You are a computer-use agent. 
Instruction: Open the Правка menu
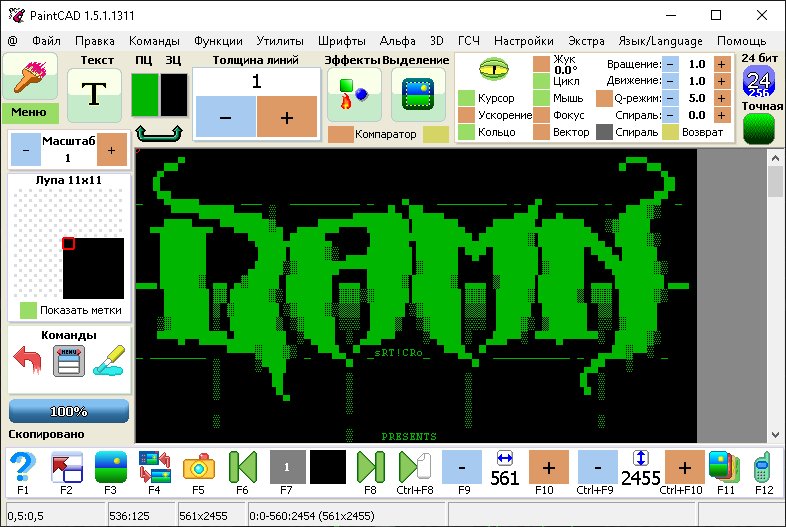tap(95, 41)
